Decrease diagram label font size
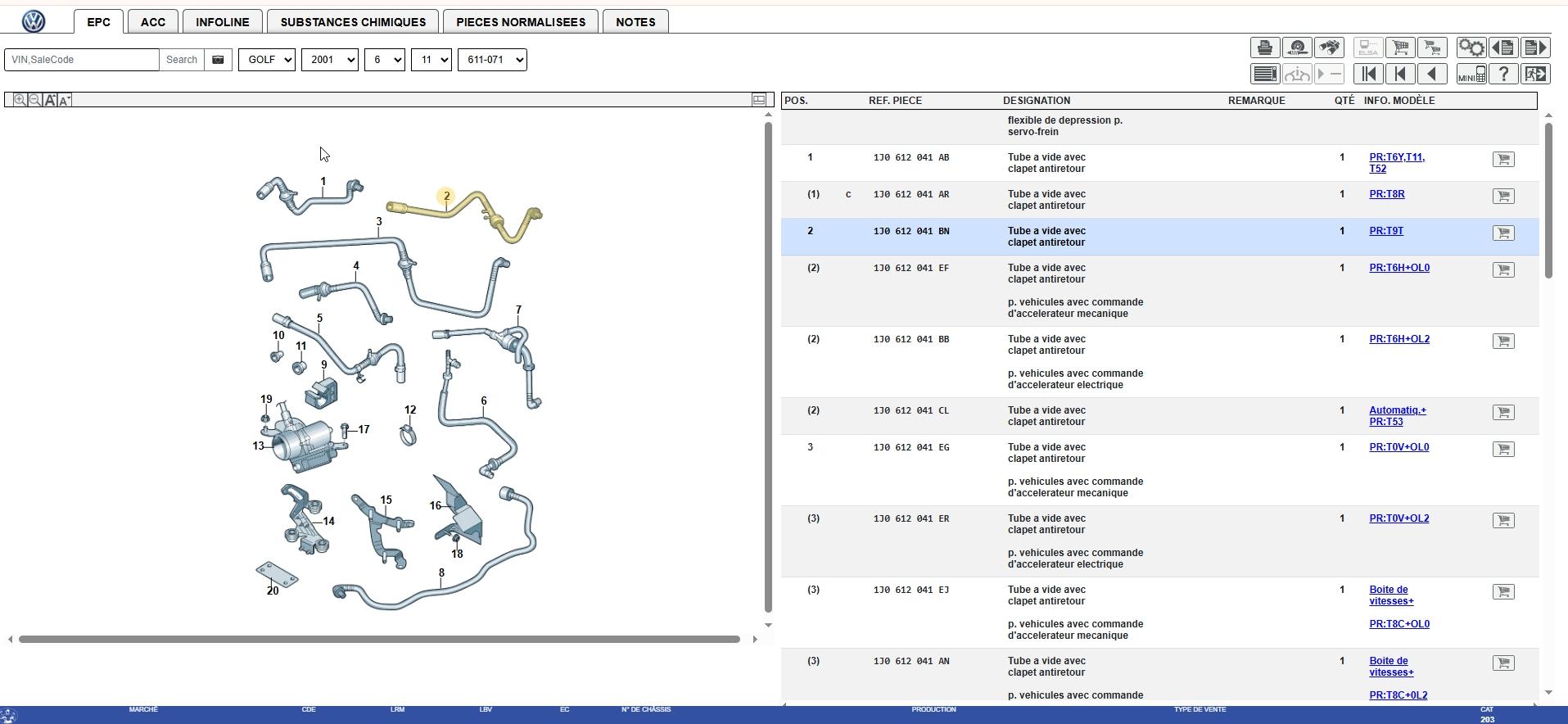1568x724 pixels. [66, 100]
